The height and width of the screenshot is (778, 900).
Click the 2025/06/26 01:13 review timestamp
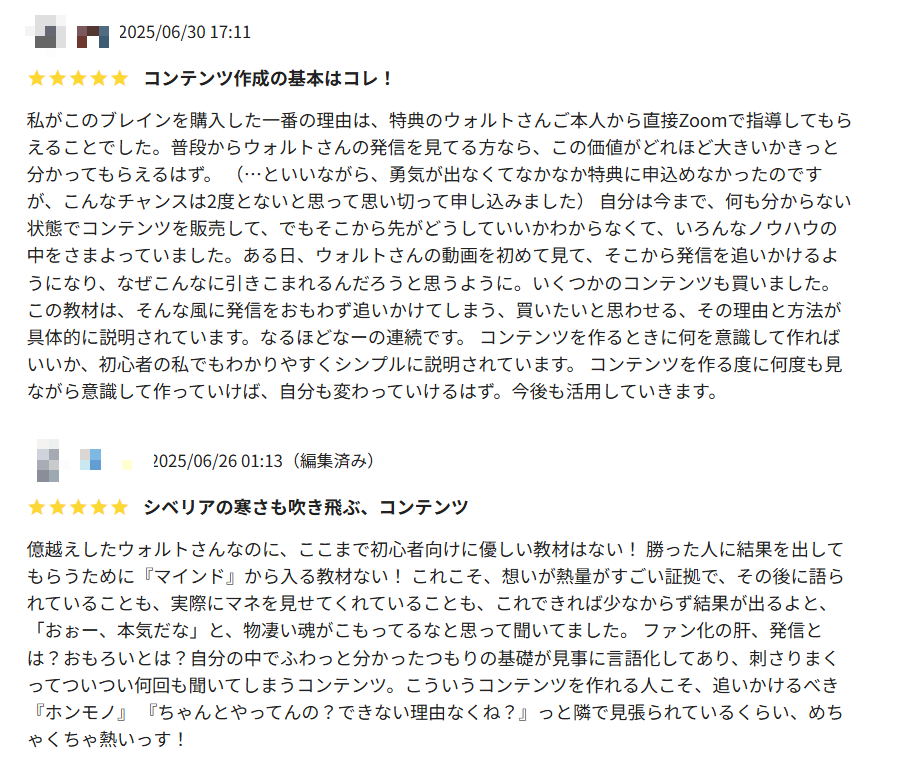tap(218, 461)
